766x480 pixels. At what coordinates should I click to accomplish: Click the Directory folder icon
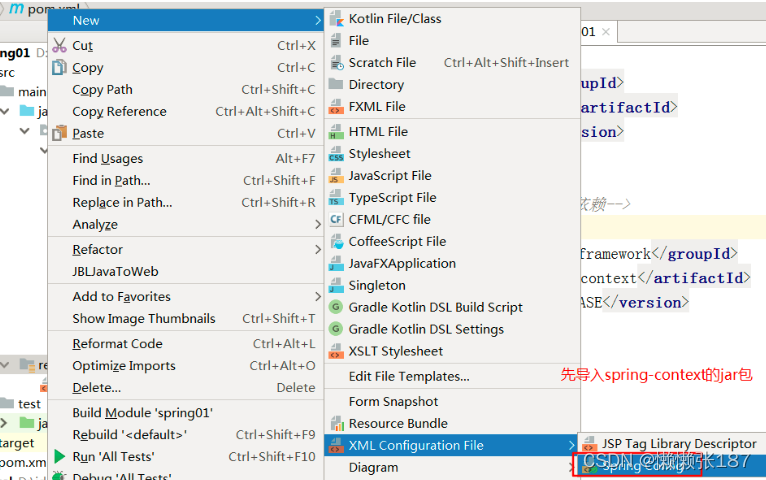point(336,84)
